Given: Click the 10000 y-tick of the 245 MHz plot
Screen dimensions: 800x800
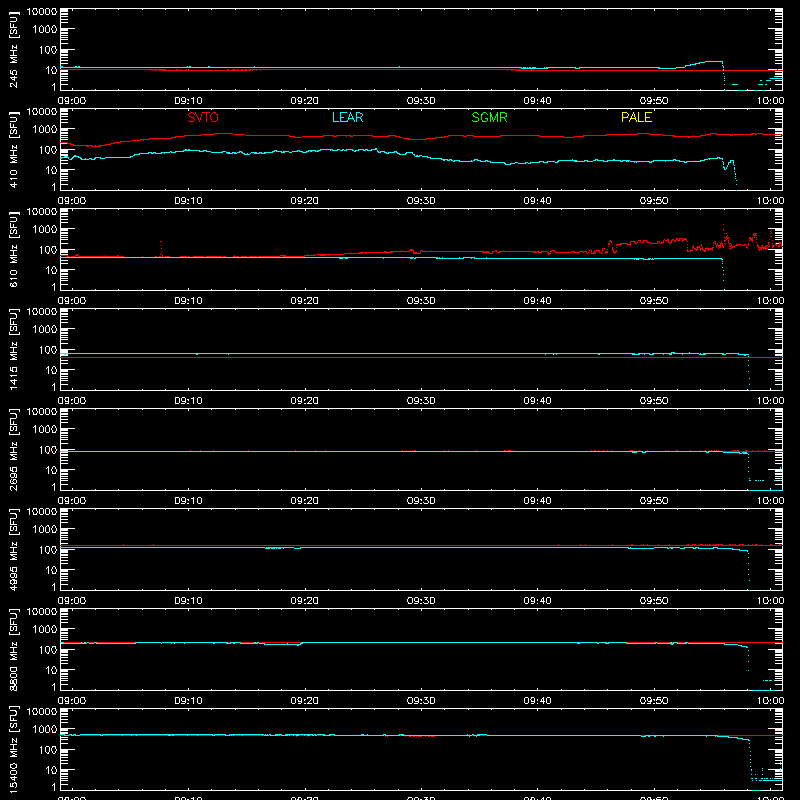Looking at the screenshot, I should 42,12.
